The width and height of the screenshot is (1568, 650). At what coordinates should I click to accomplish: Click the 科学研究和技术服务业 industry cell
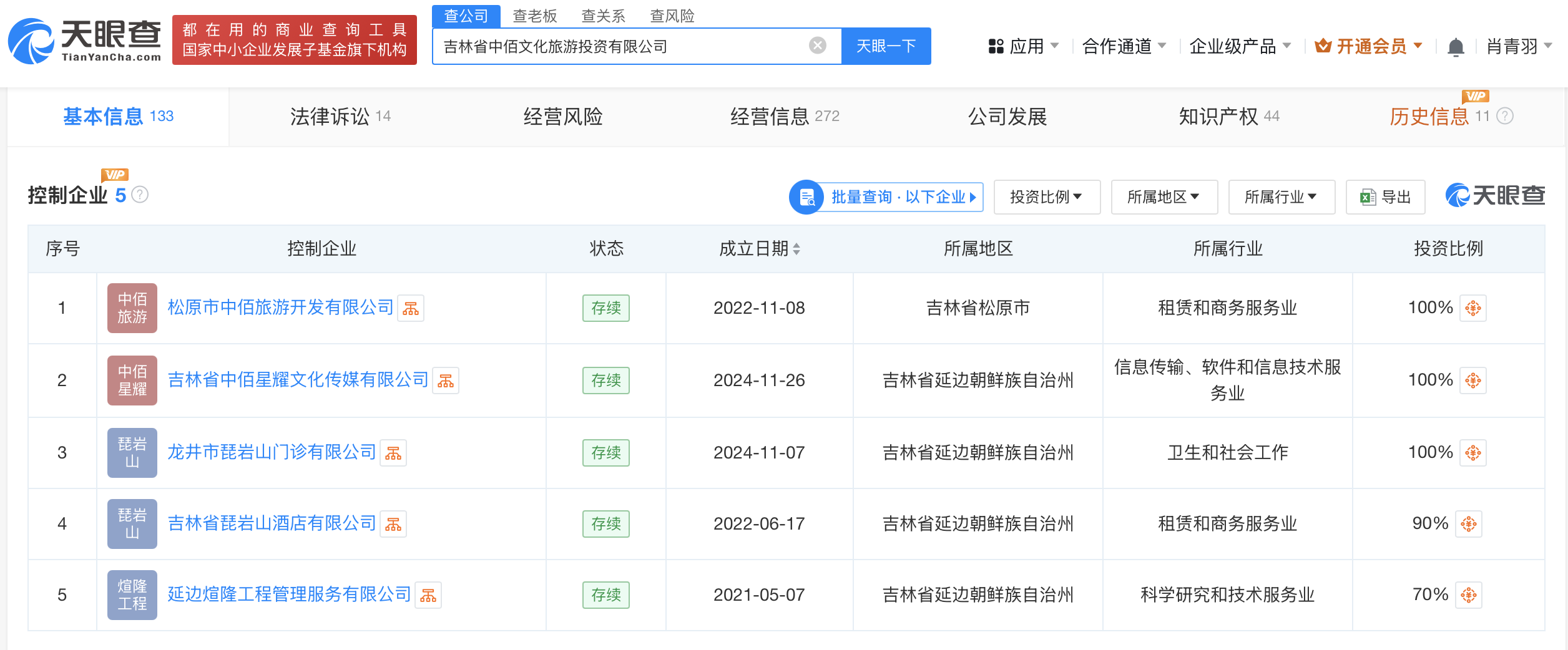pyautogui.click(x=1228, y=595)
